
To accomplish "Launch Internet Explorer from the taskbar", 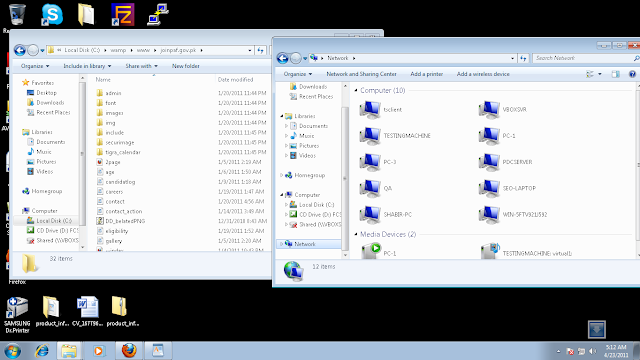I will coord(42,351).
